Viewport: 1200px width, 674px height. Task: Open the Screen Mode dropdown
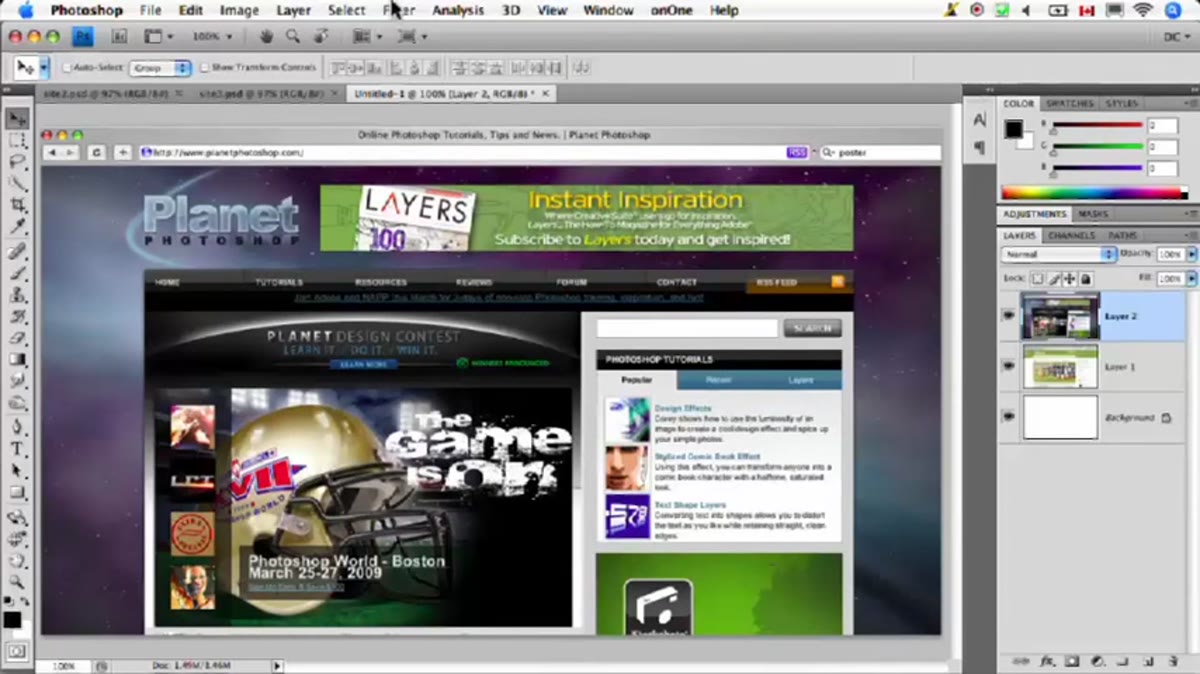[x=411, y=36]
